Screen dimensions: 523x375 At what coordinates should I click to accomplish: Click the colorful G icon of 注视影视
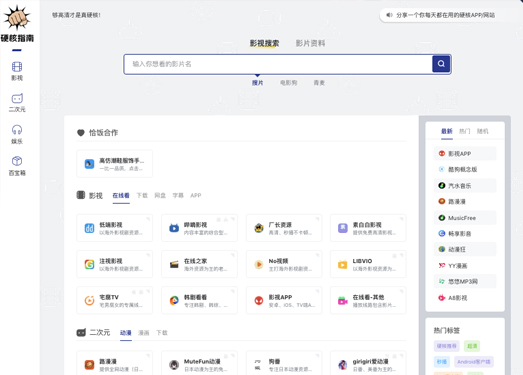(x=89, y=265)
